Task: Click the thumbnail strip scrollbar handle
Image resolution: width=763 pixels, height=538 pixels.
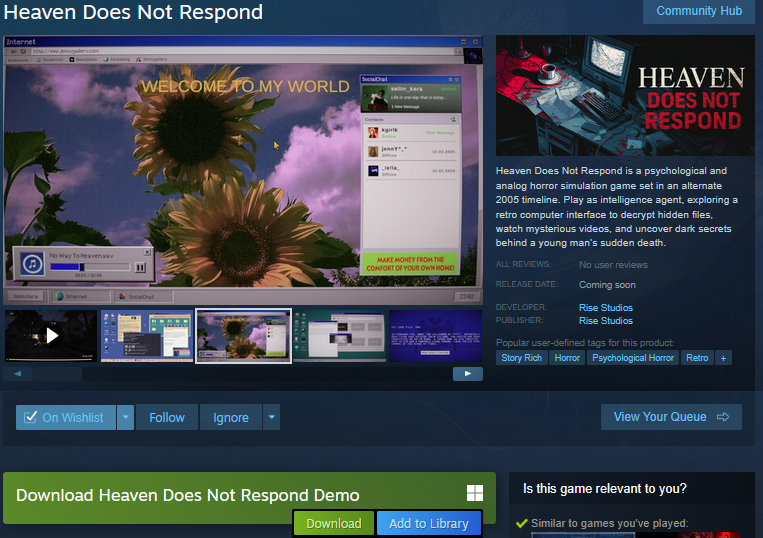Action: pos(58,374)
